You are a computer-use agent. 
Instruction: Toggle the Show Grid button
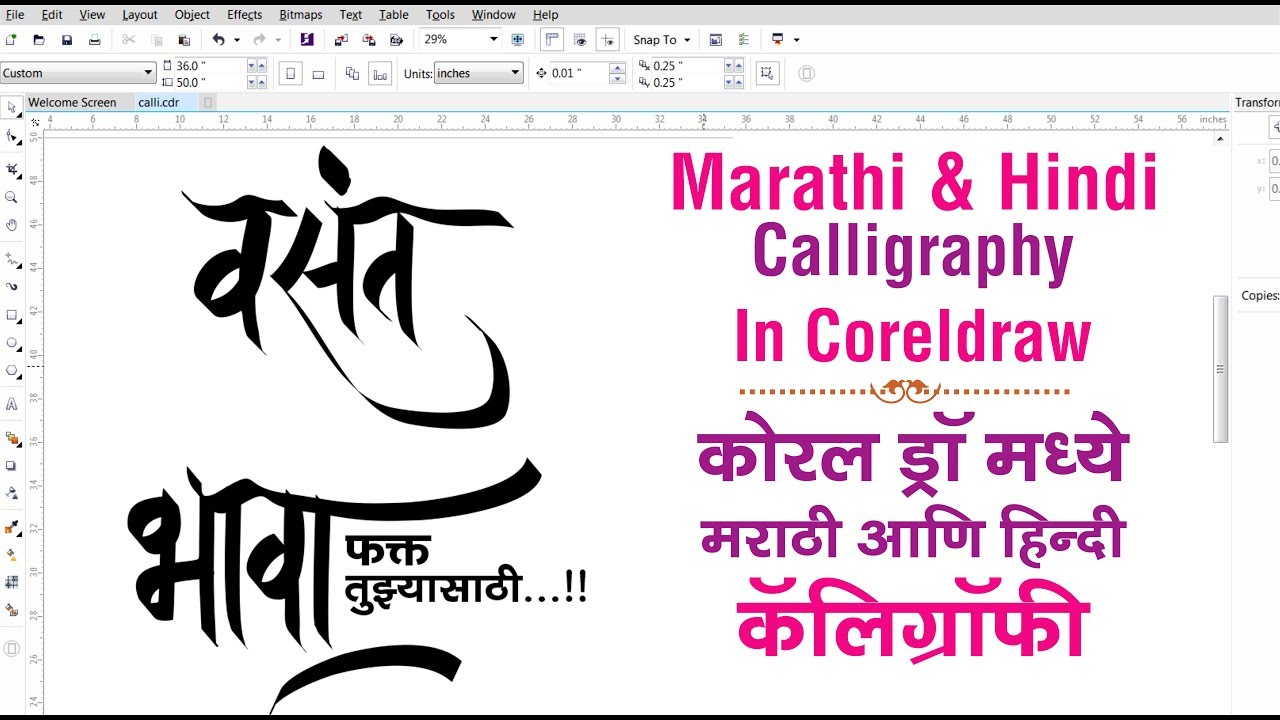pyautogui.click(x=580, y=40)
